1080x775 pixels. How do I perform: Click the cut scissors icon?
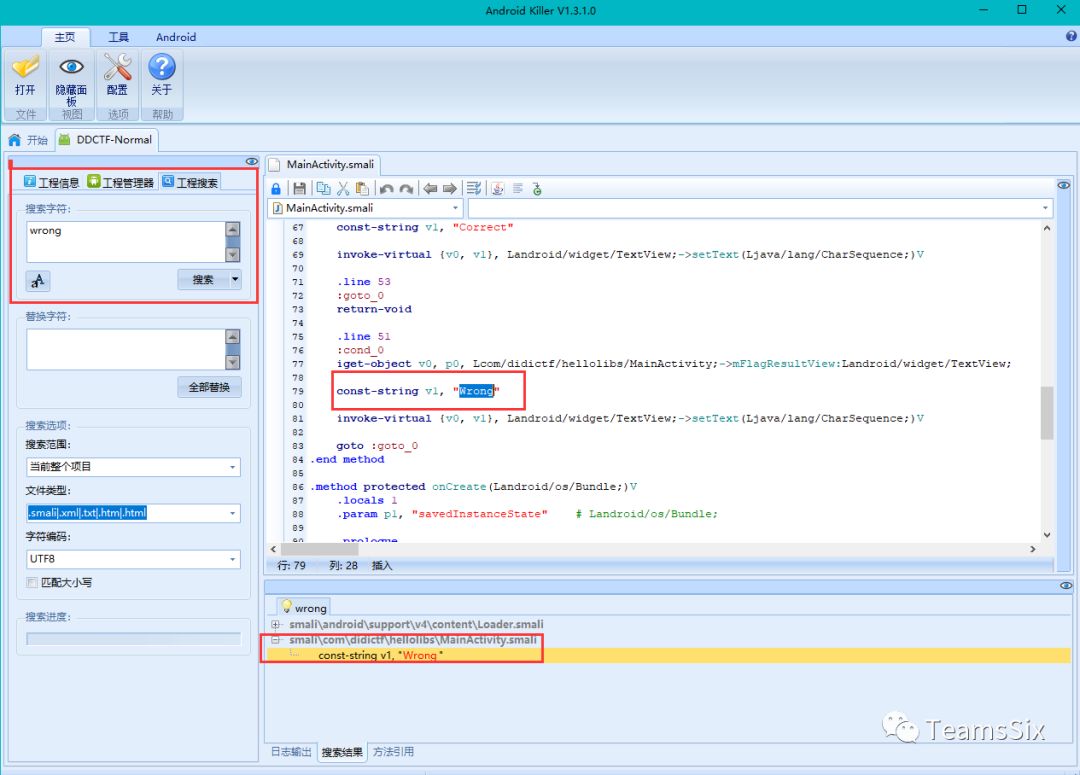(x=343, y=189)
